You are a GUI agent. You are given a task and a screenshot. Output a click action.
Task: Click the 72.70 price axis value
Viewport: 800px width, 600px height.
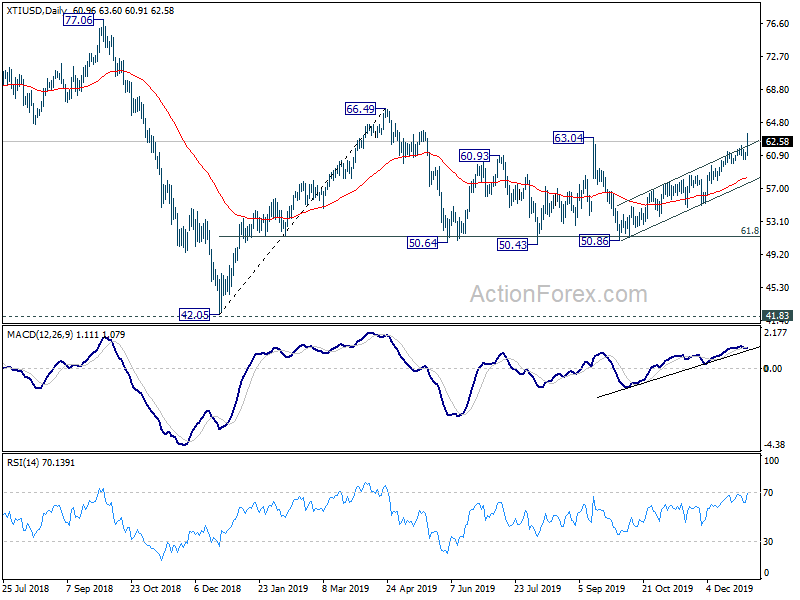(778, 57)
